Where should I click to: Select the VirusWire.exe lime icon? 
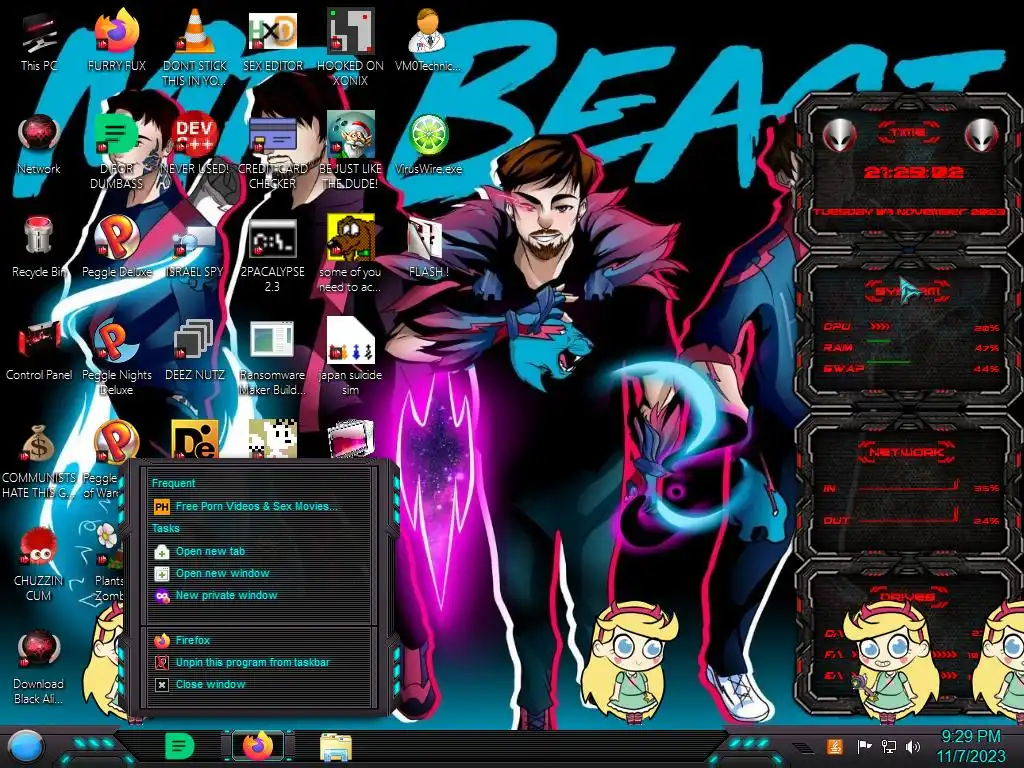click(x=428, y=144)
